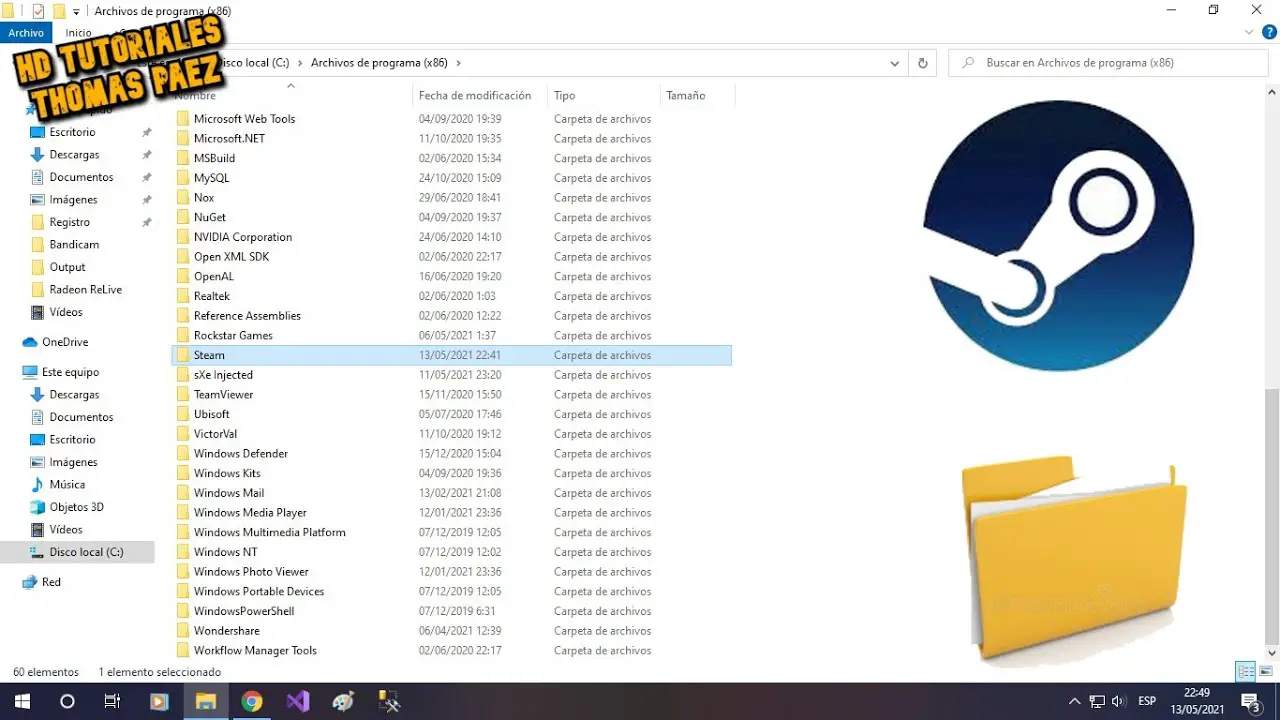1280x720 pixels.
Task: Click the OpenAL folder icon
Action: [183, 276]
